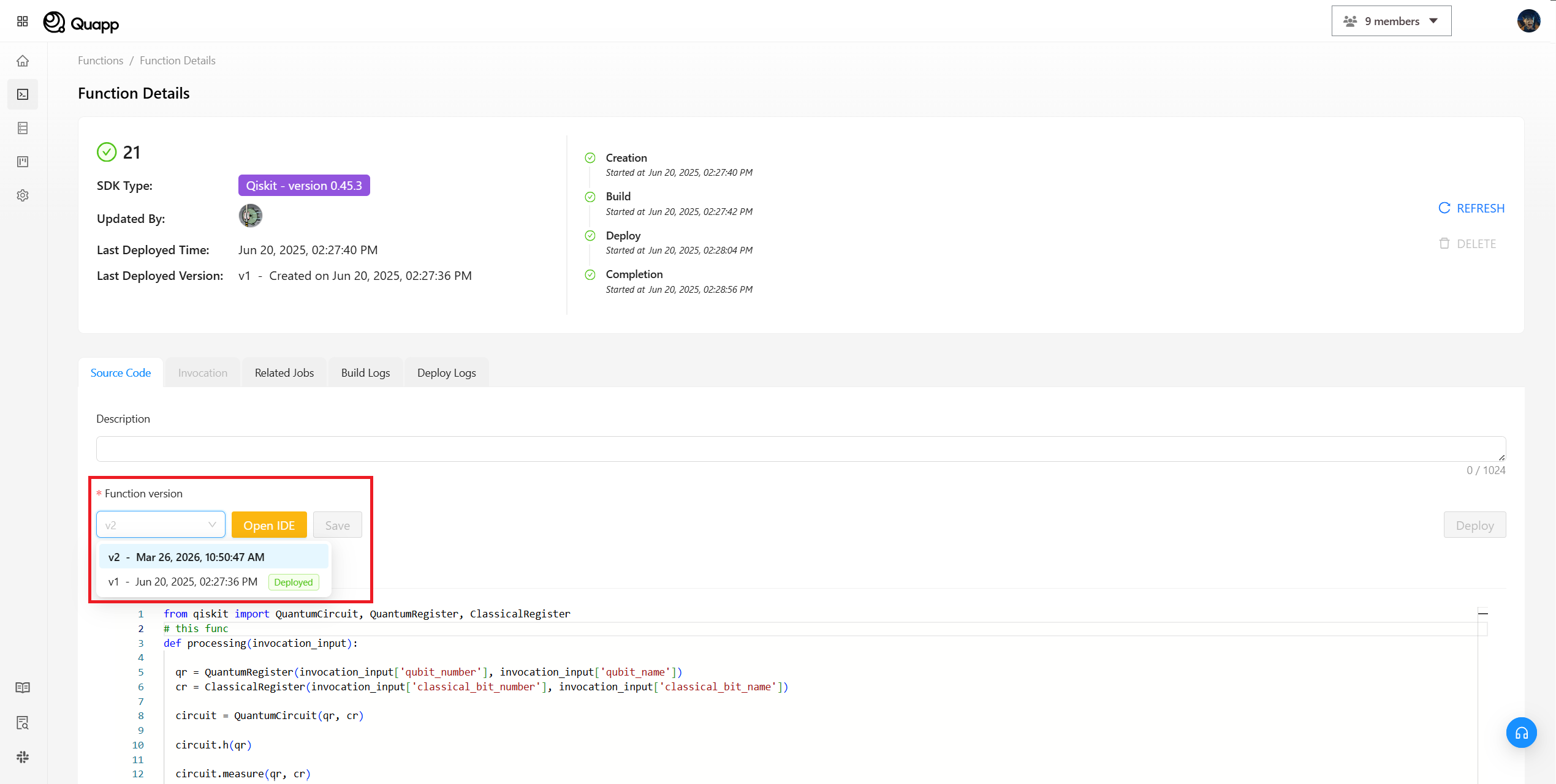Open the settings gear icon in sidebar

(23, 195)
